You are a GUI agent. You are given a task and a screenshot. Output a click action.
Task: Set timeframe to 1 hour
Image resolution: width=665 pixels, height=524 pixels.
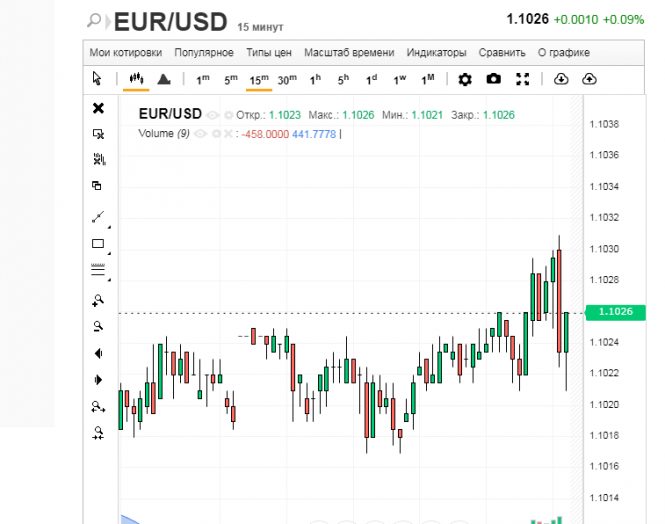coord(315,79)
